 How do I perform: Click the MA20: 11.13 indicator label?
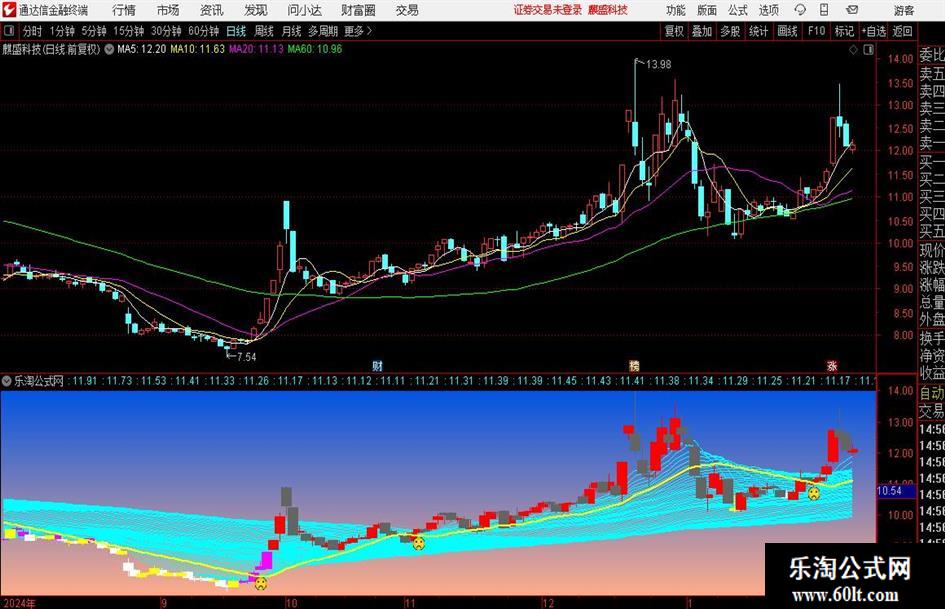coord(256,49)
